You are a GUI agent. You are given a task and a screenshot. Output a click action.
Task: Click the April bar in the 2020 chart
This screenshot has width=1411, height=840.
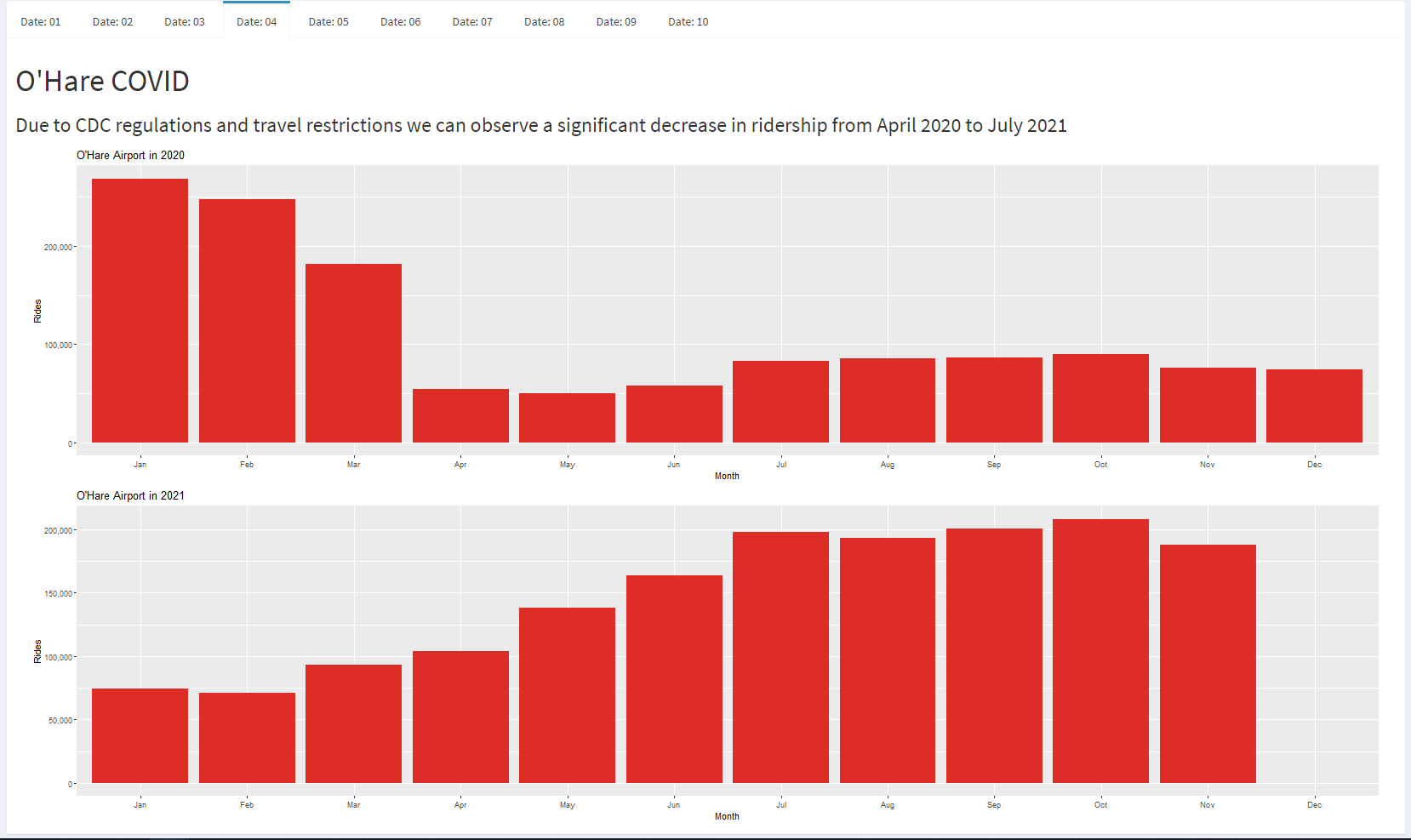pyautogui.click(x=460, y=415)
